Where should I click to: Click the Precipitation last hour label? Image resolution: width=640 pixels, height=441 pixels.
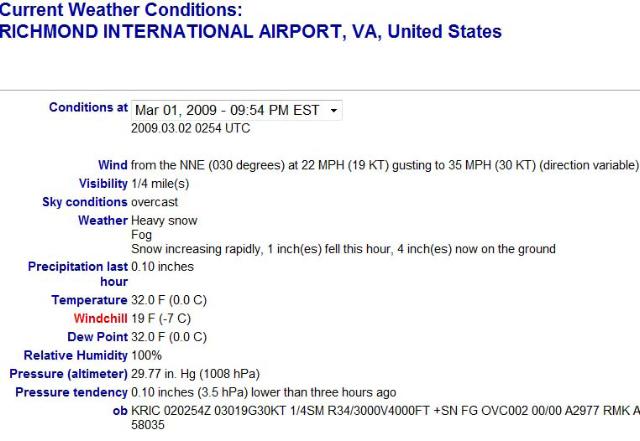coord(78,274)
